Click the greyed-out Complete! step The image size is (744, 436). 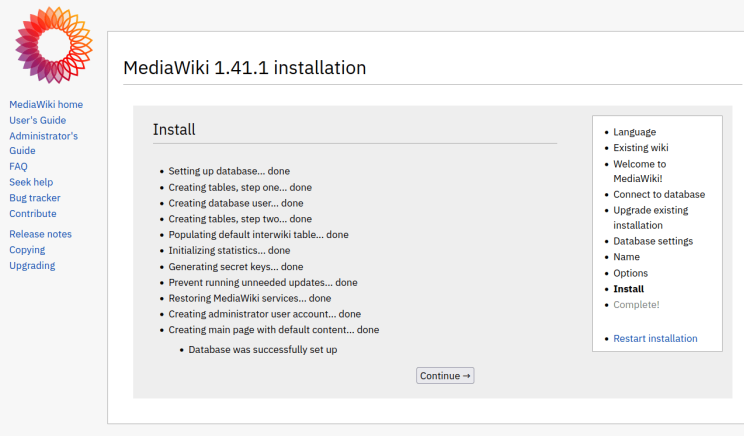[x=636, y=304]
